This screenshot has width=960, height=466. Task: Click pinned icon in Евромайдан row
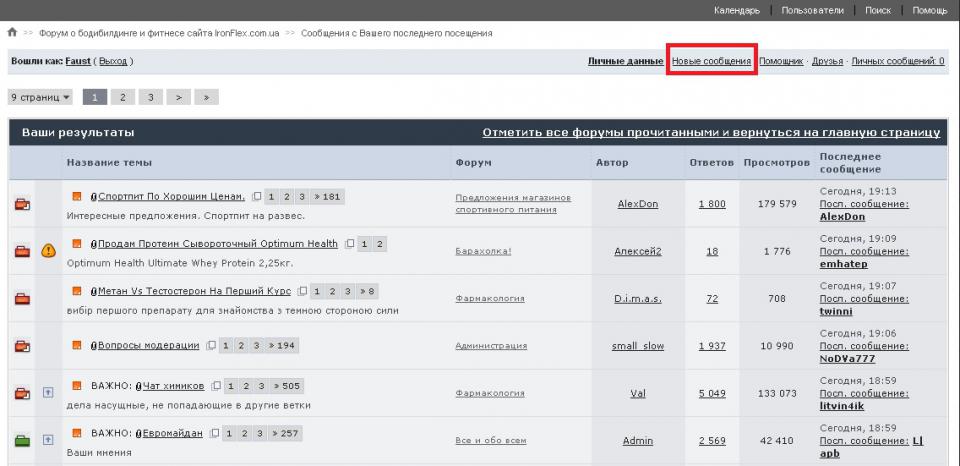point(48,440)
